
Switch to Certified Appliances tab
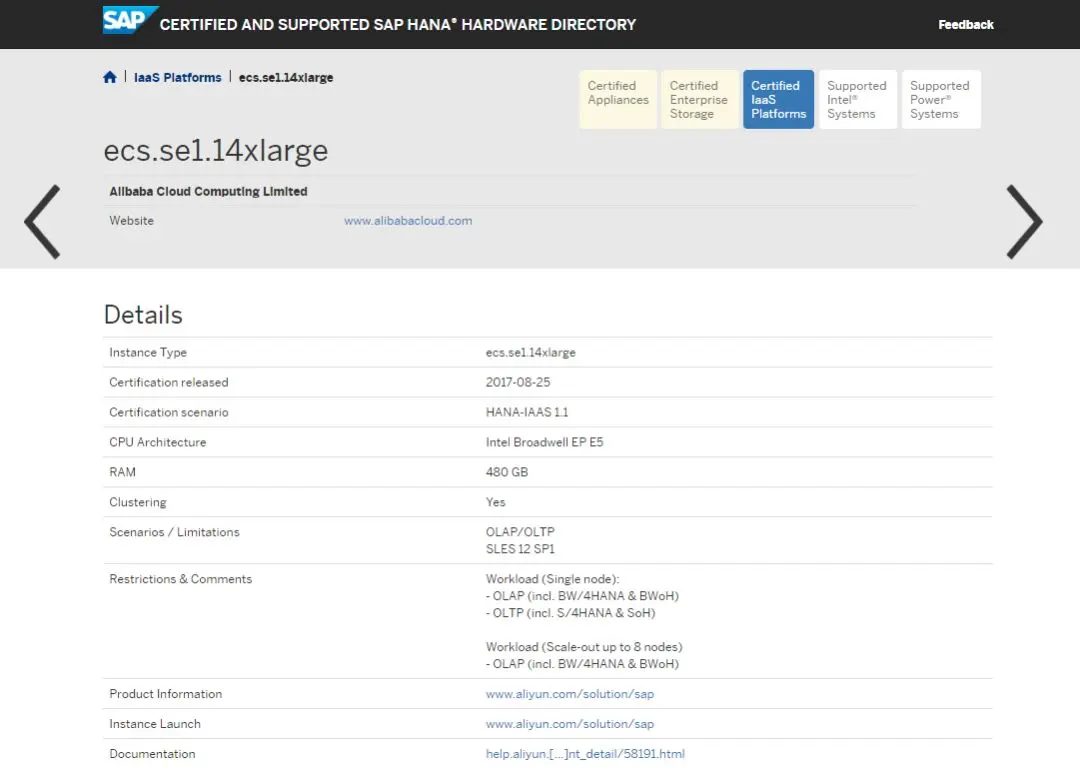pyautogui.click(x=618, y=99)
